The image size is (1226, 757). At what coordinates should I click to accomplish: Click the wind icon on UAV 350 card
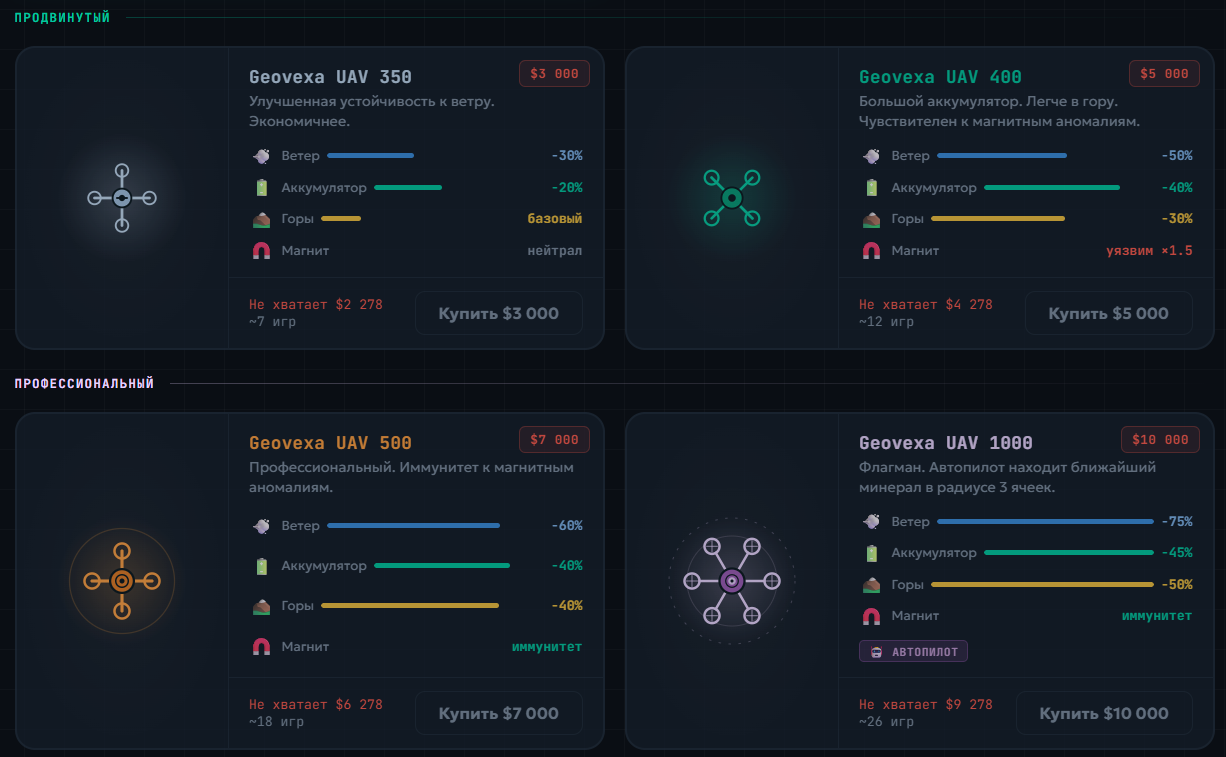tap(261, 156)
